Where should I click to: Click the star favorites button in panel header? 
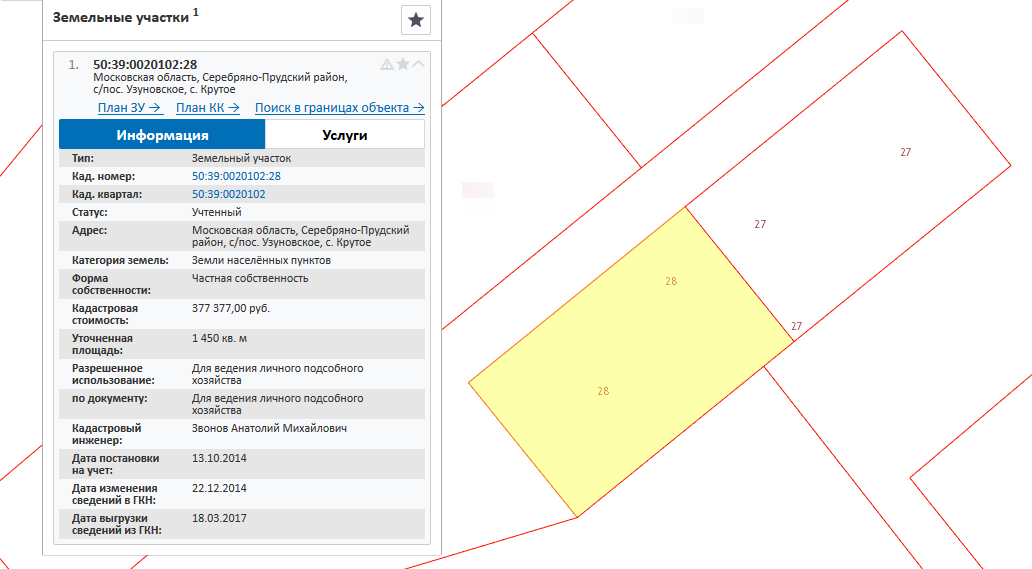tap(415, 20)
